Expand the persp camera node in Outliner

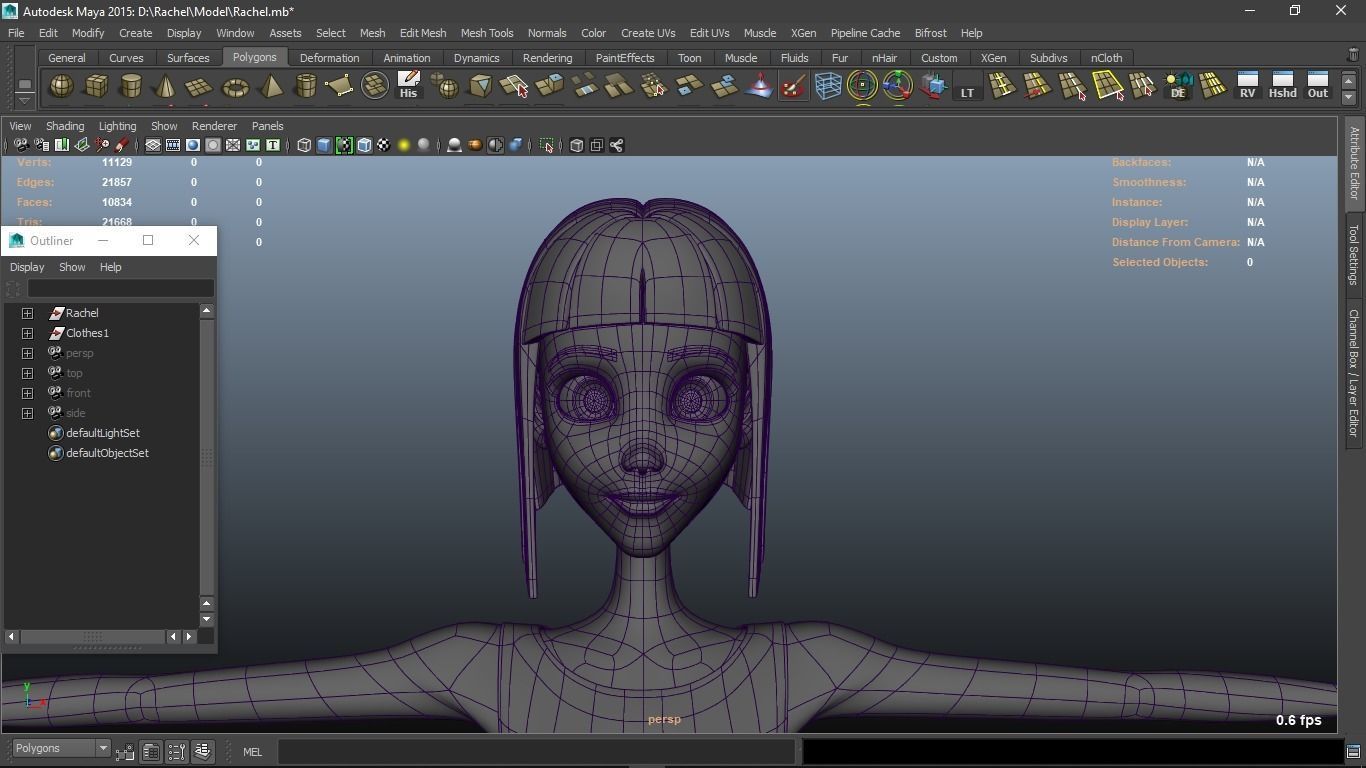pos(28,353)
